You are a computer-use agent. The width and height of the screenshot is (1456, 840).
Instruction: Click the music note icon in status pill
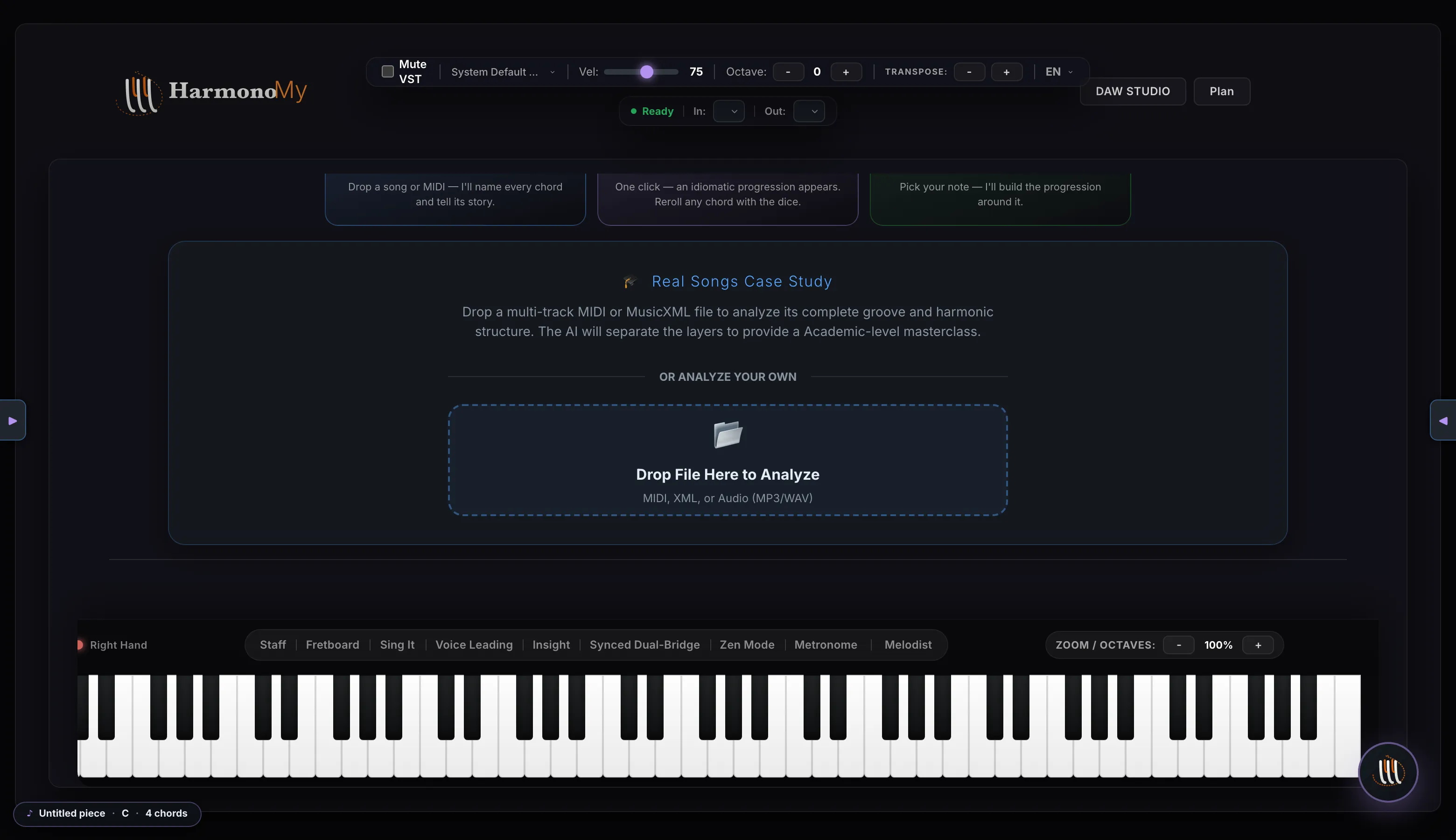point(29,813)
